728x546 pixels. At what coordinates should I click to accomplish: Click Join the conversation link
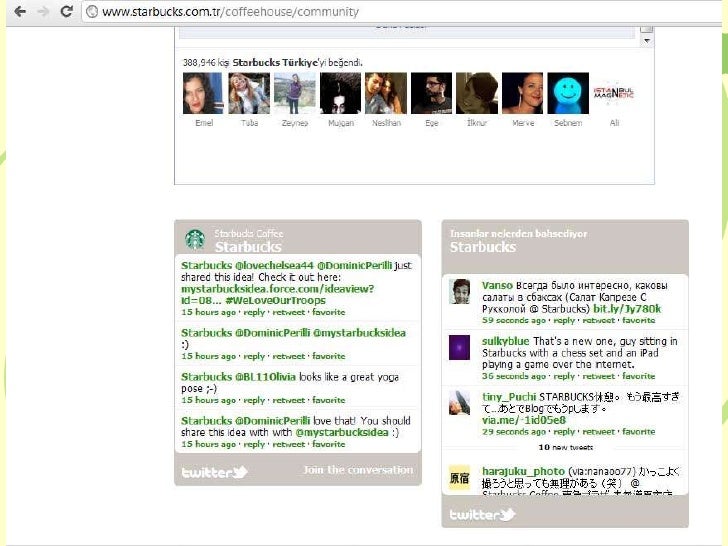(x=358, y=470)
